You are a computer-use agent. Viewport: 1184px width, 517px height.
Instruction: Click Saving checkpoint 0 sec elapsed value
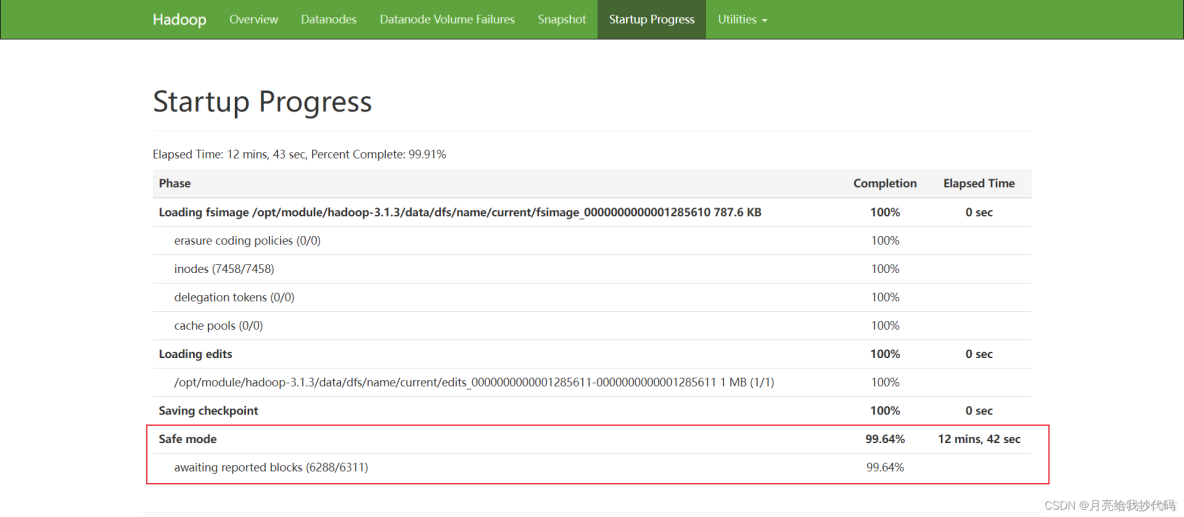pyautogui.click(x=979, y=411)
